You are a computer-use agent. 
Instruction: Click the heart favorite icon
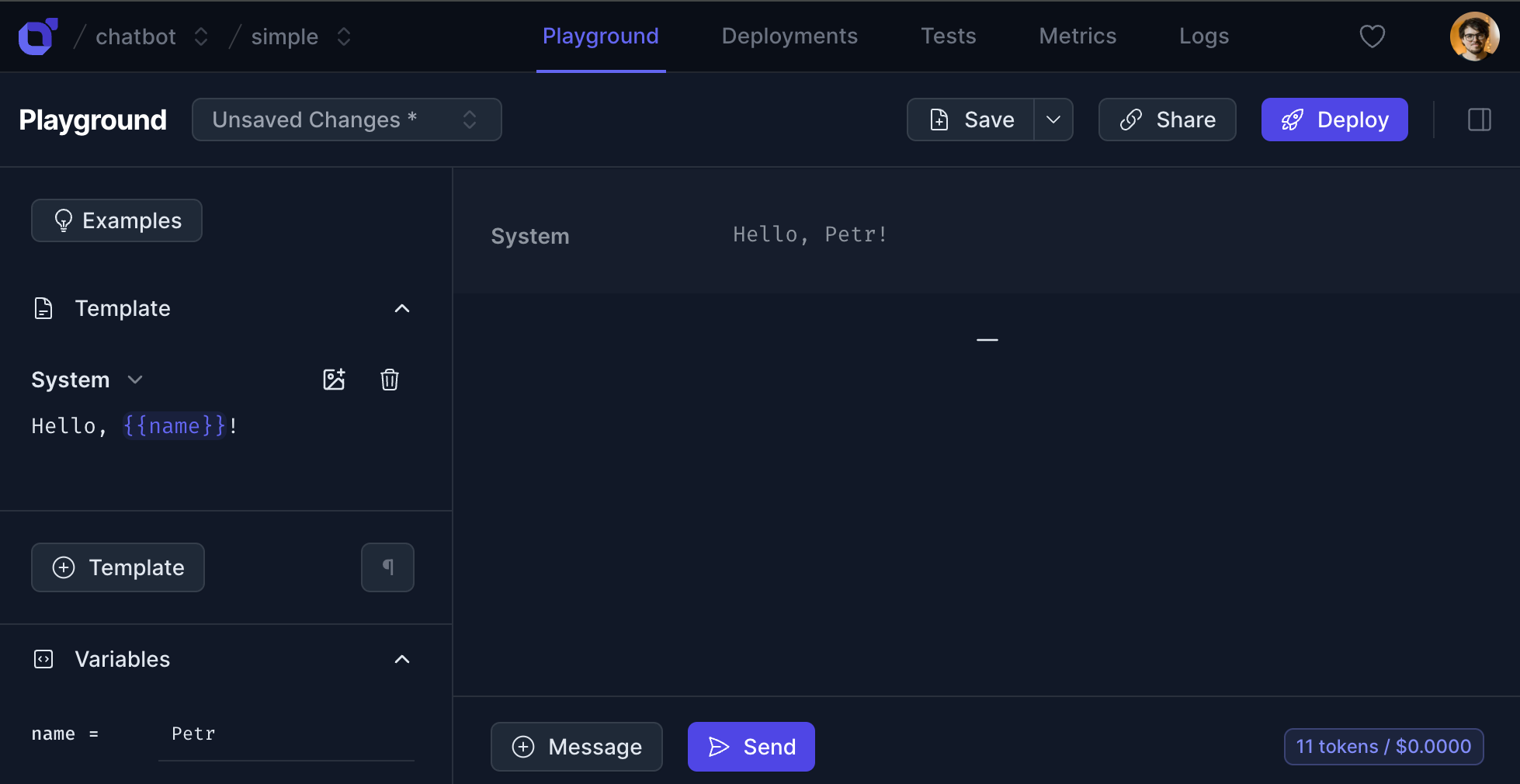point(1372,36)
